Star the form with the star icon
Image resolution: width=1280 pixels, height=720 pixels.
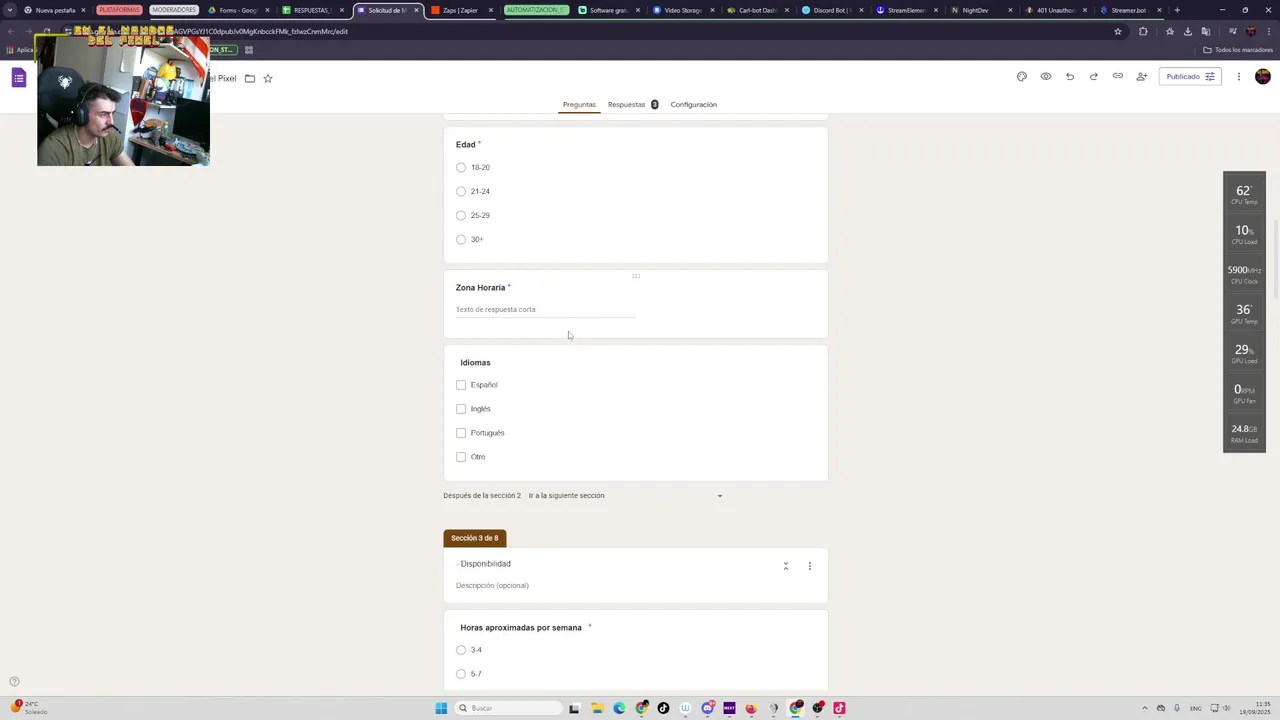(268, 78)
